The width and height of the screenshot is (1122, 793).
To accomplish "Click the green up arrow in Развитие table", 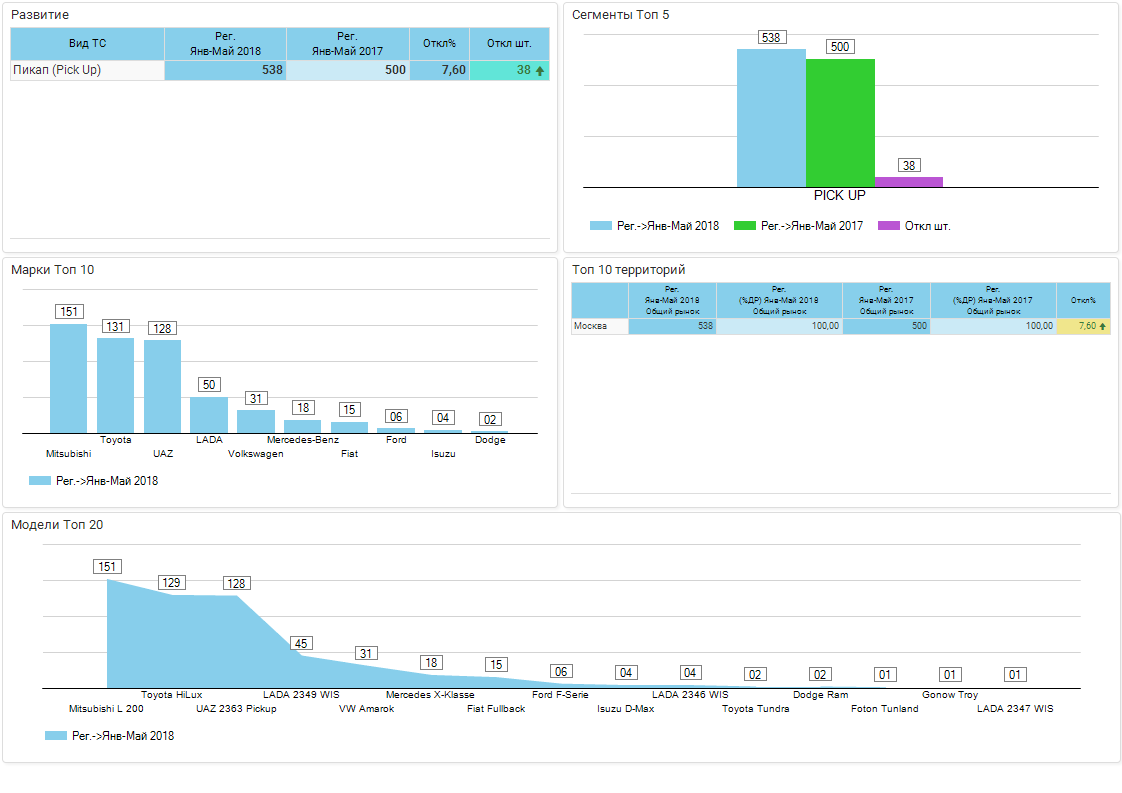I will [x=540, y=71].
